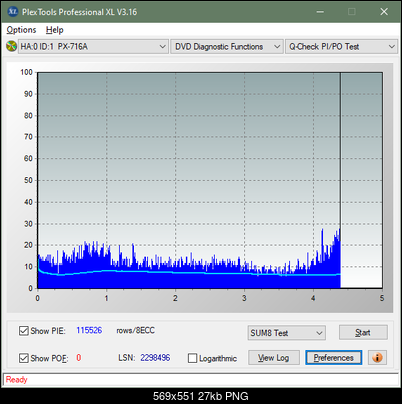Click the Ready status bar text
Image resolution: width=402 pixels, height=404 pixels.
[16, 379]
